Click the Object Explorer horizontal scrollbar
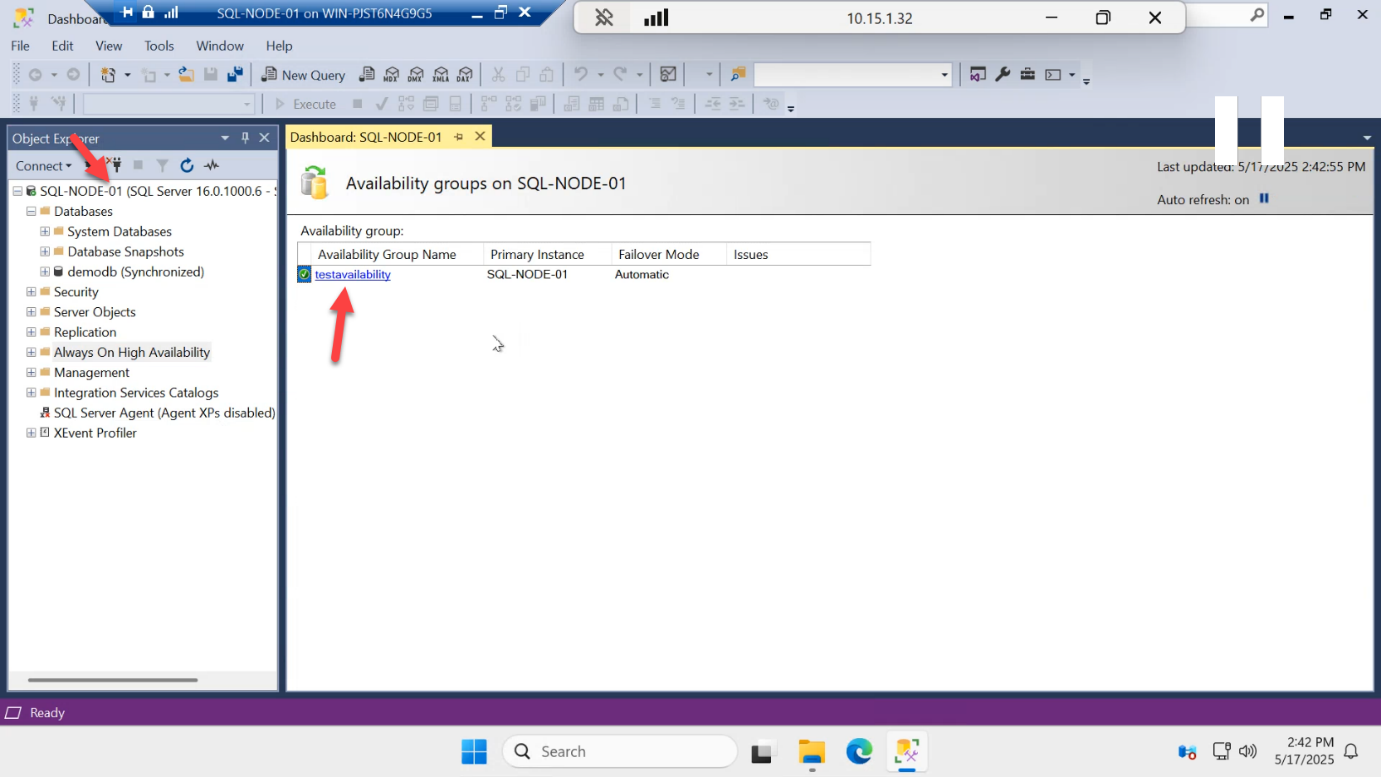 click(113, 680)
